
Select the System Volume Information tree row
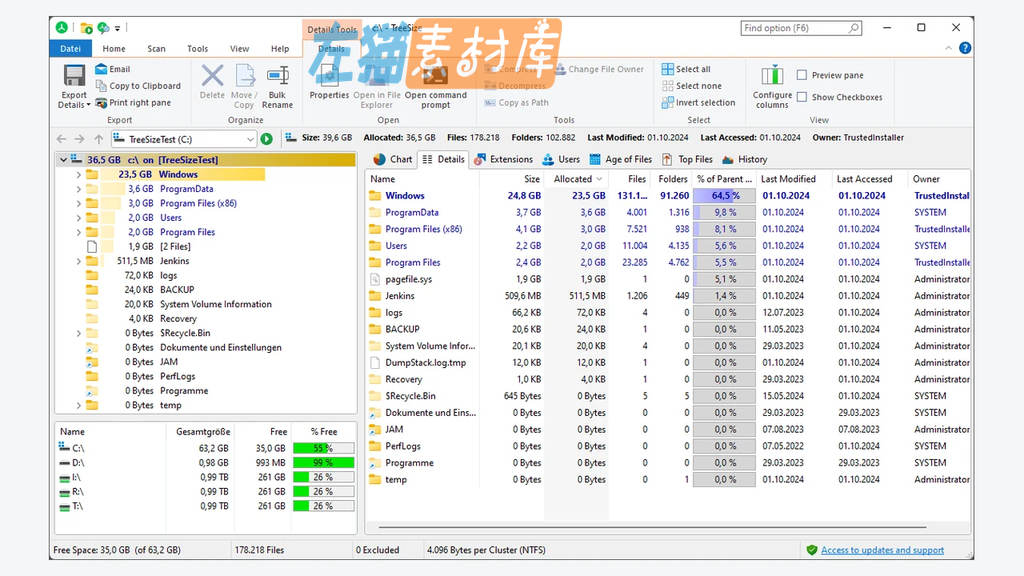tap(216, 304)
